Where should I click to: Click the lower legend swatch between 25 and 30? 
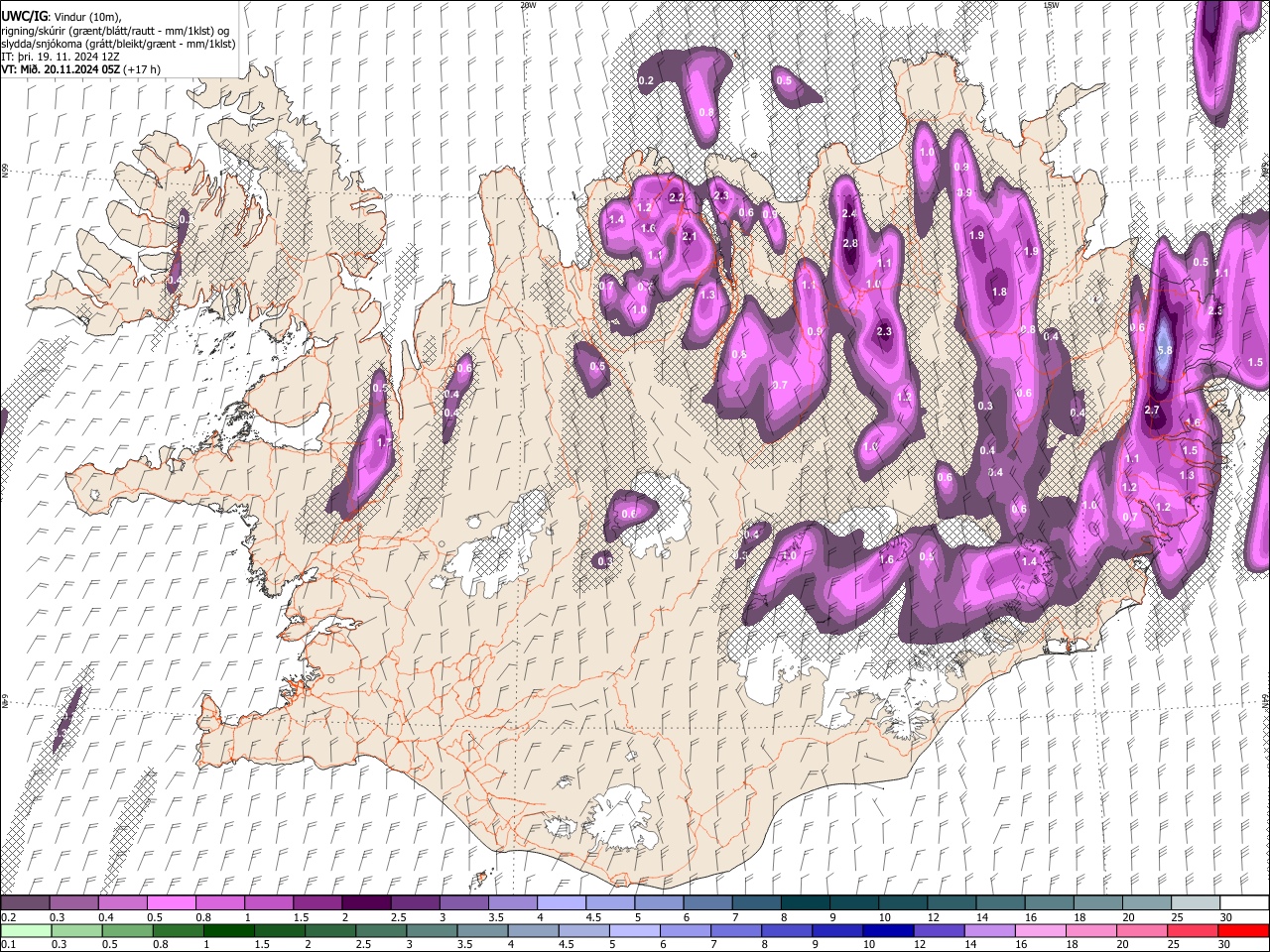[x=1194, y=930]
